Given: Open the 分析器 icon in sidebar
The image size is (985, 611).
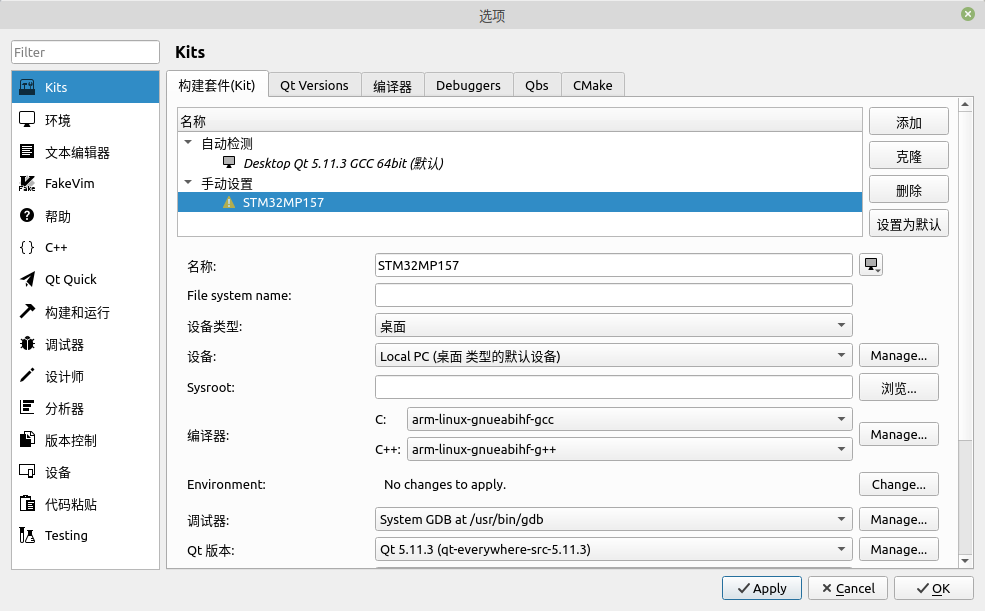Looking at the screenshot, I should [27, 408].
